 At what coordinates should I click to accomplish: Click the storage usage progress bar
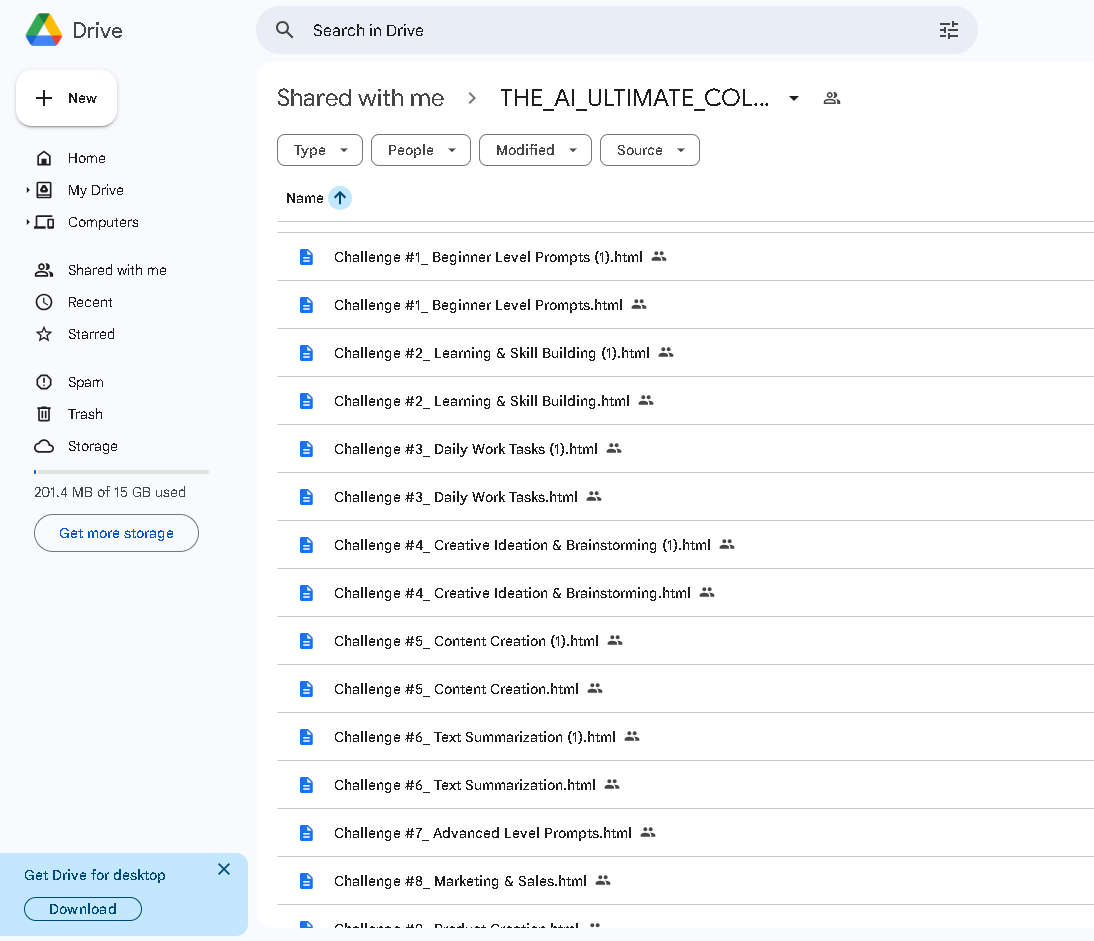(121, 471)
